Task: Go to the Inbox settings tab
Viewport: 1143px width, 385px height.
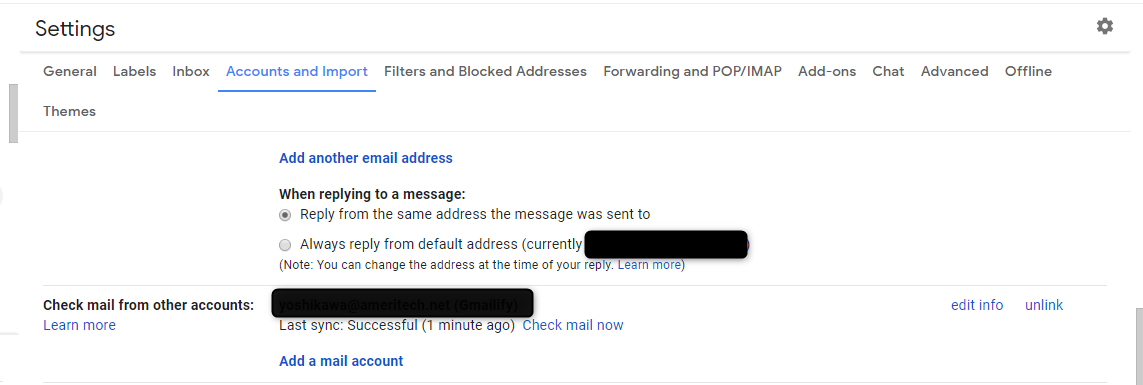Action: (x=191, y=71)
